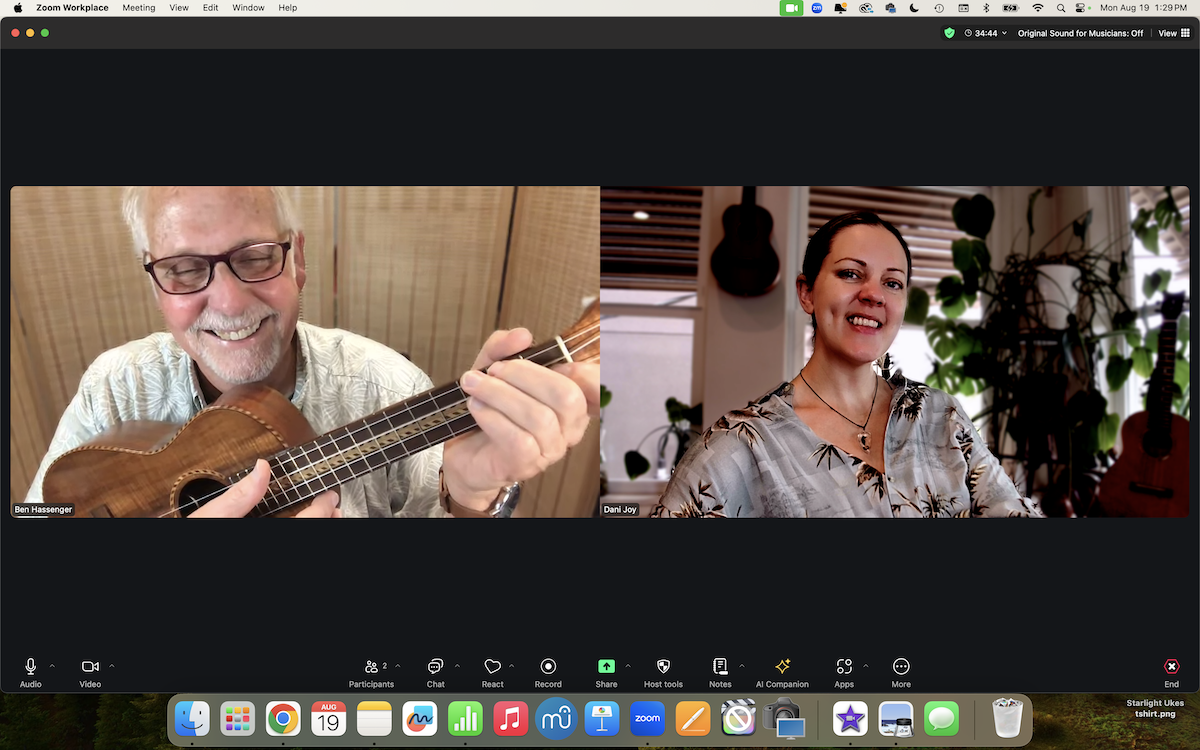Open Messages from the Dock

(941, 718)
